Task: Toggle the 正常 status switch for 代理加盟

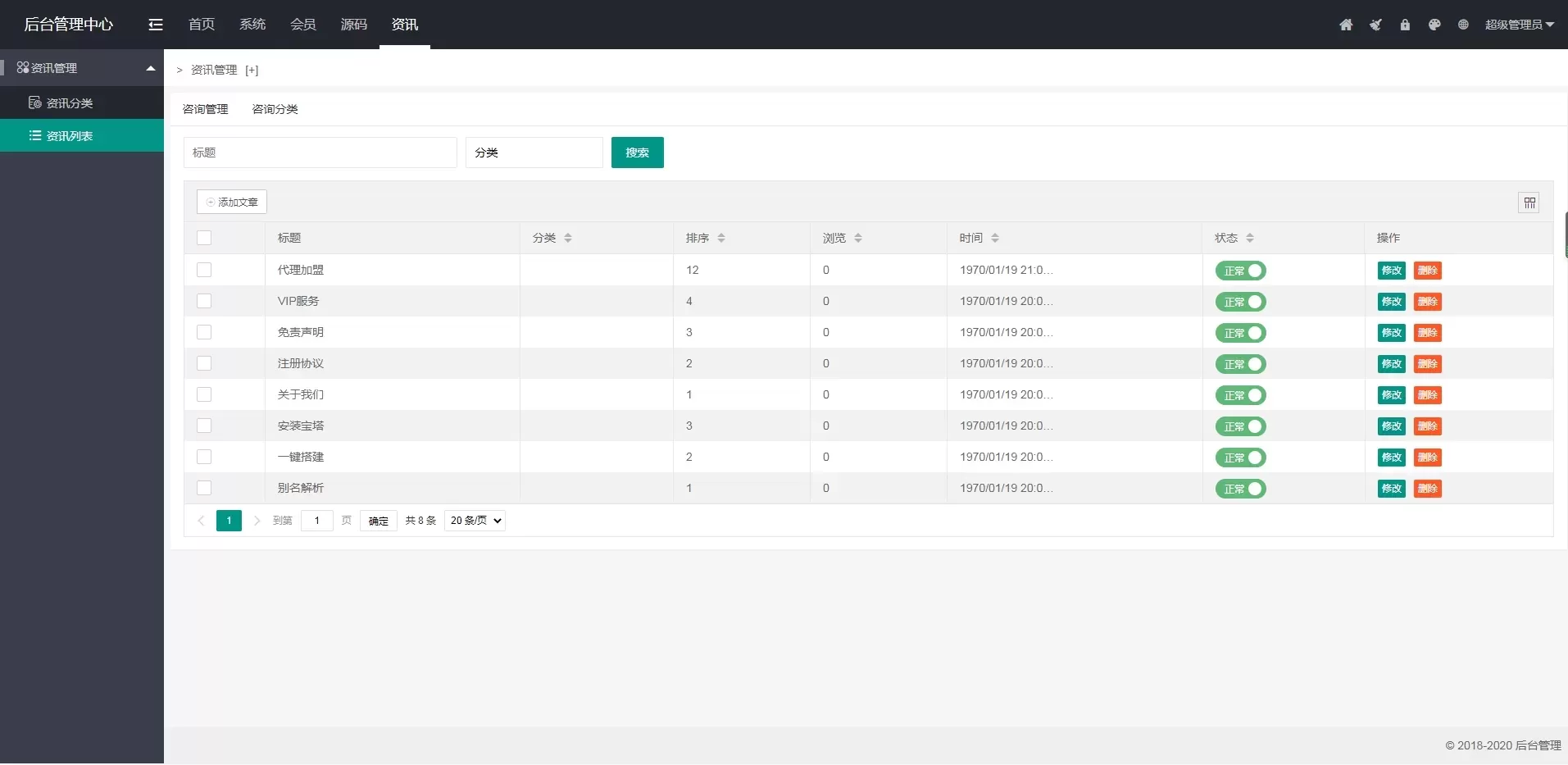Action: (1240, 271)
